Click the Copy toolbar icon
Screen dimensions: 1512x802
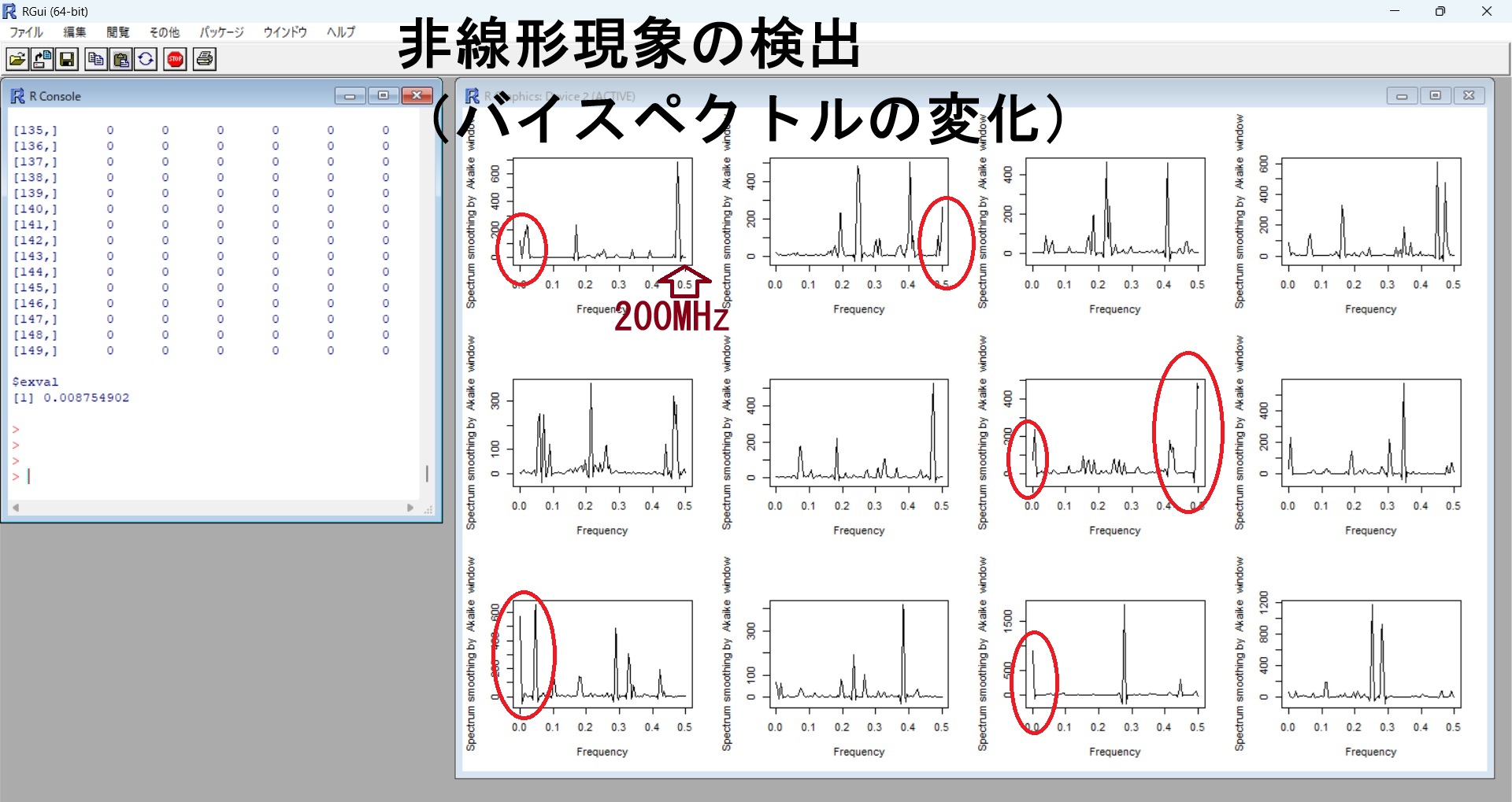[x=96, y=59]
